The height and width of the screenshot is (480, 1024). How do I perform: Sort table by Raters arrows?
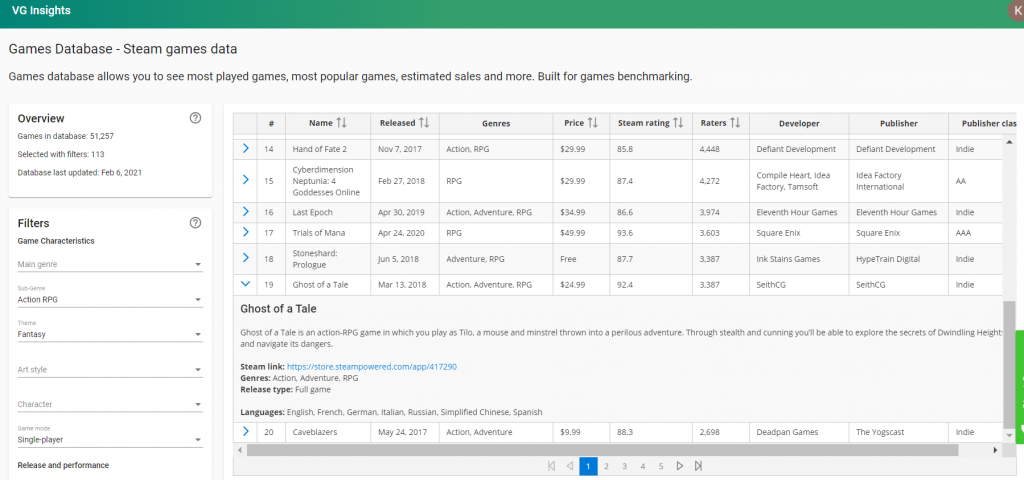(735, 123)
